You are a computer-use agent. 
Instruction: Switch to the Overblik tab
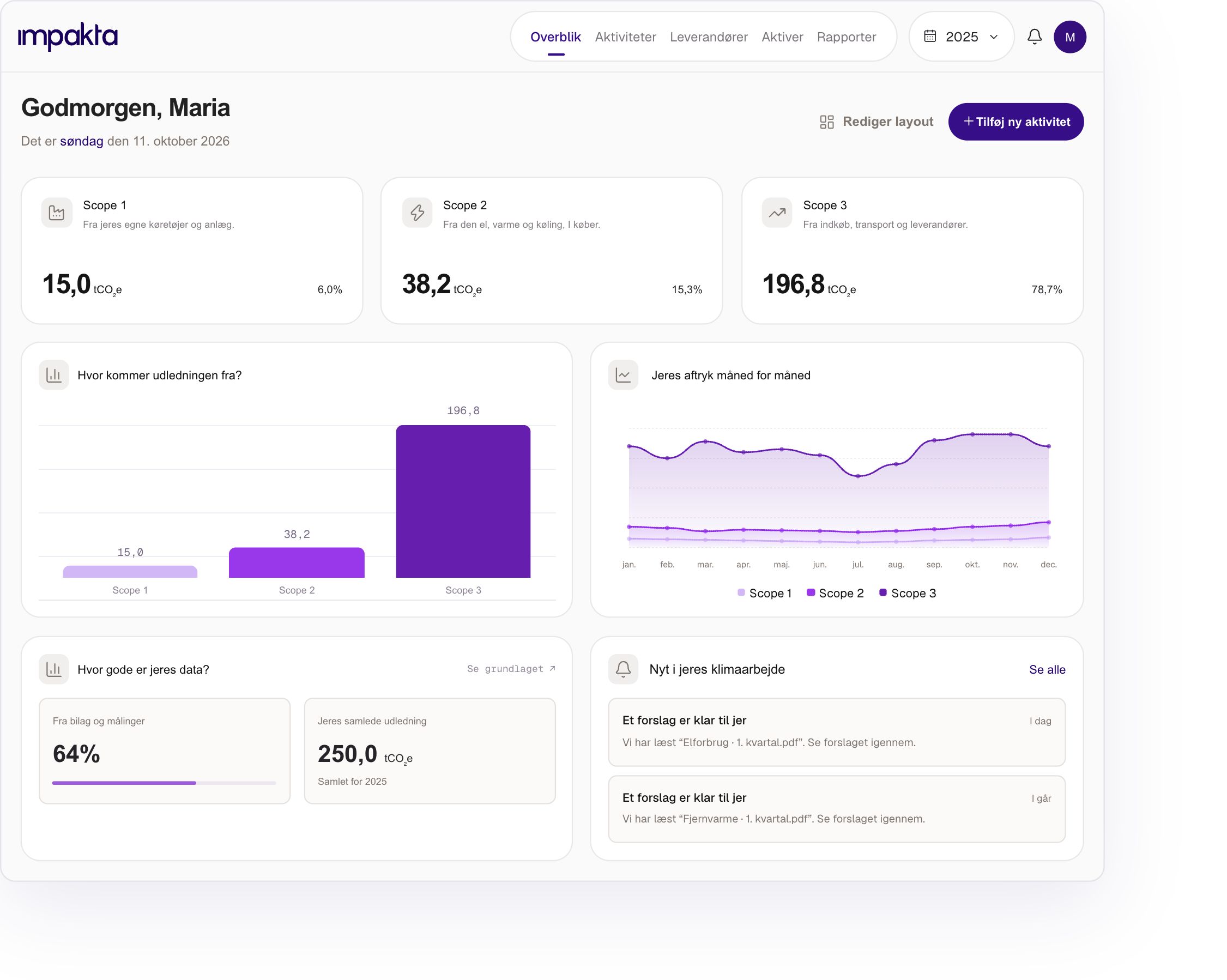click(555, 37)
